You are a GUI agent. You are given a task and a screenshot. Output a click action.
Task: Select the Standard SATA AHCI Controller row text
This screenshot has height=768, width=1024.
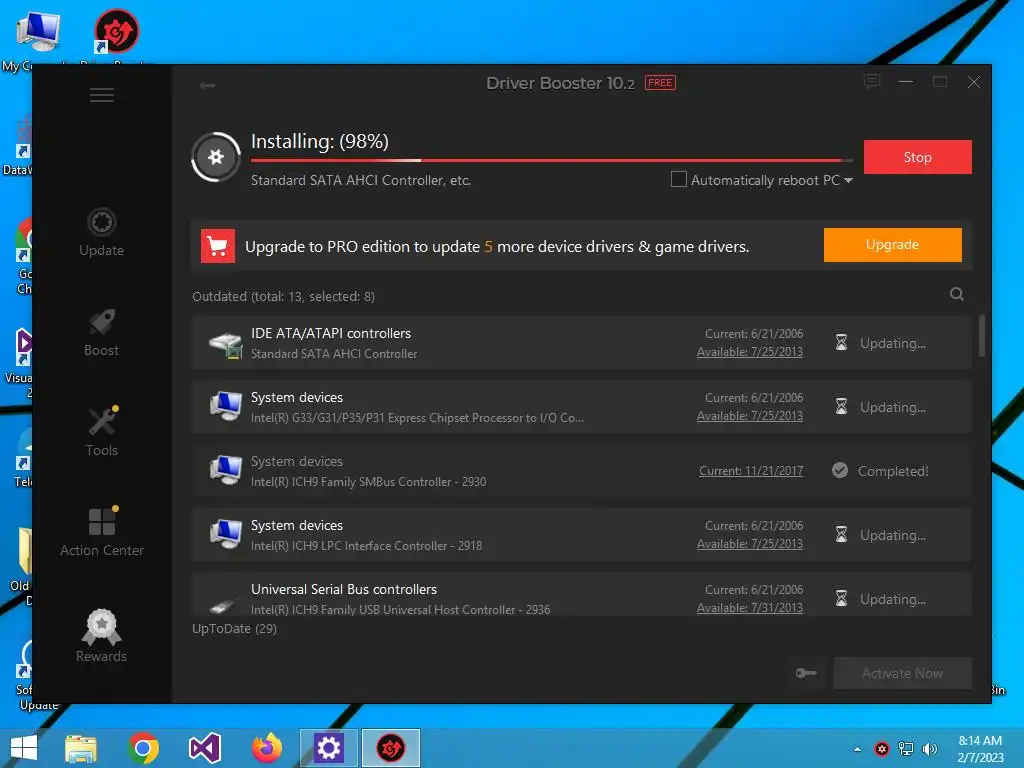click(334, 354)
